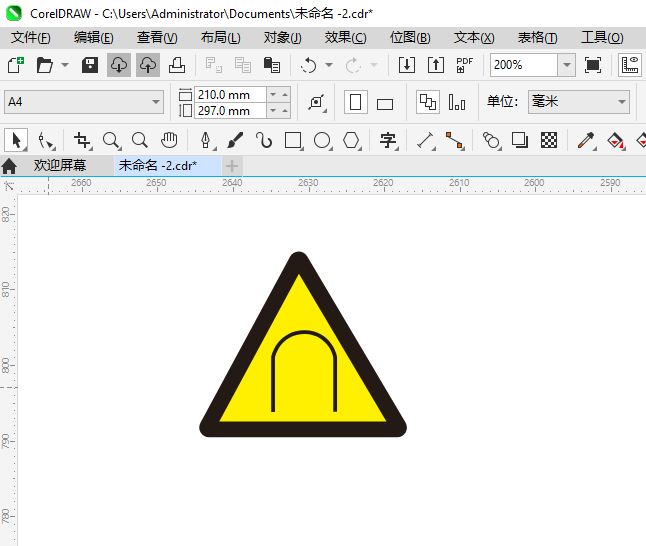The image size is (646, 546).
Task: Open a file with folder icon
Action: (44, 65)
